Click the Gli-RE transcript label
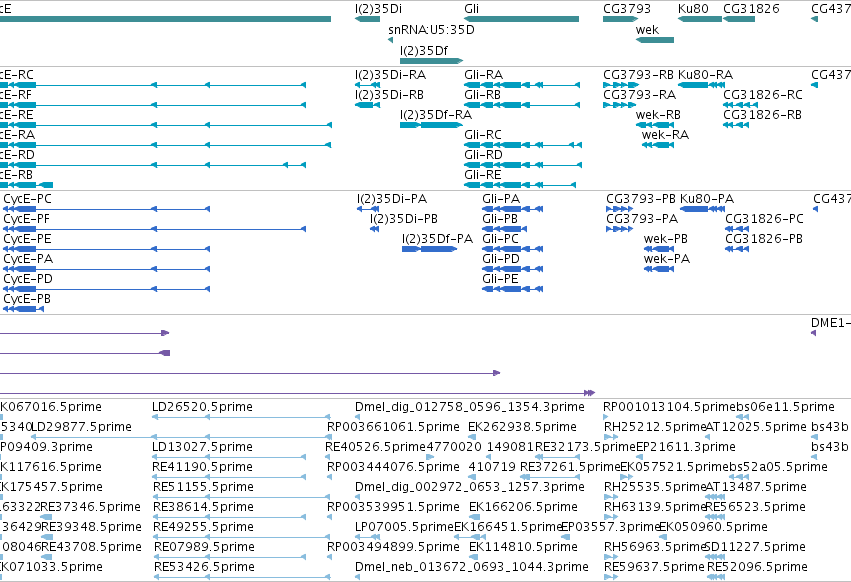 pyautogui.click(x=482, y=174)
